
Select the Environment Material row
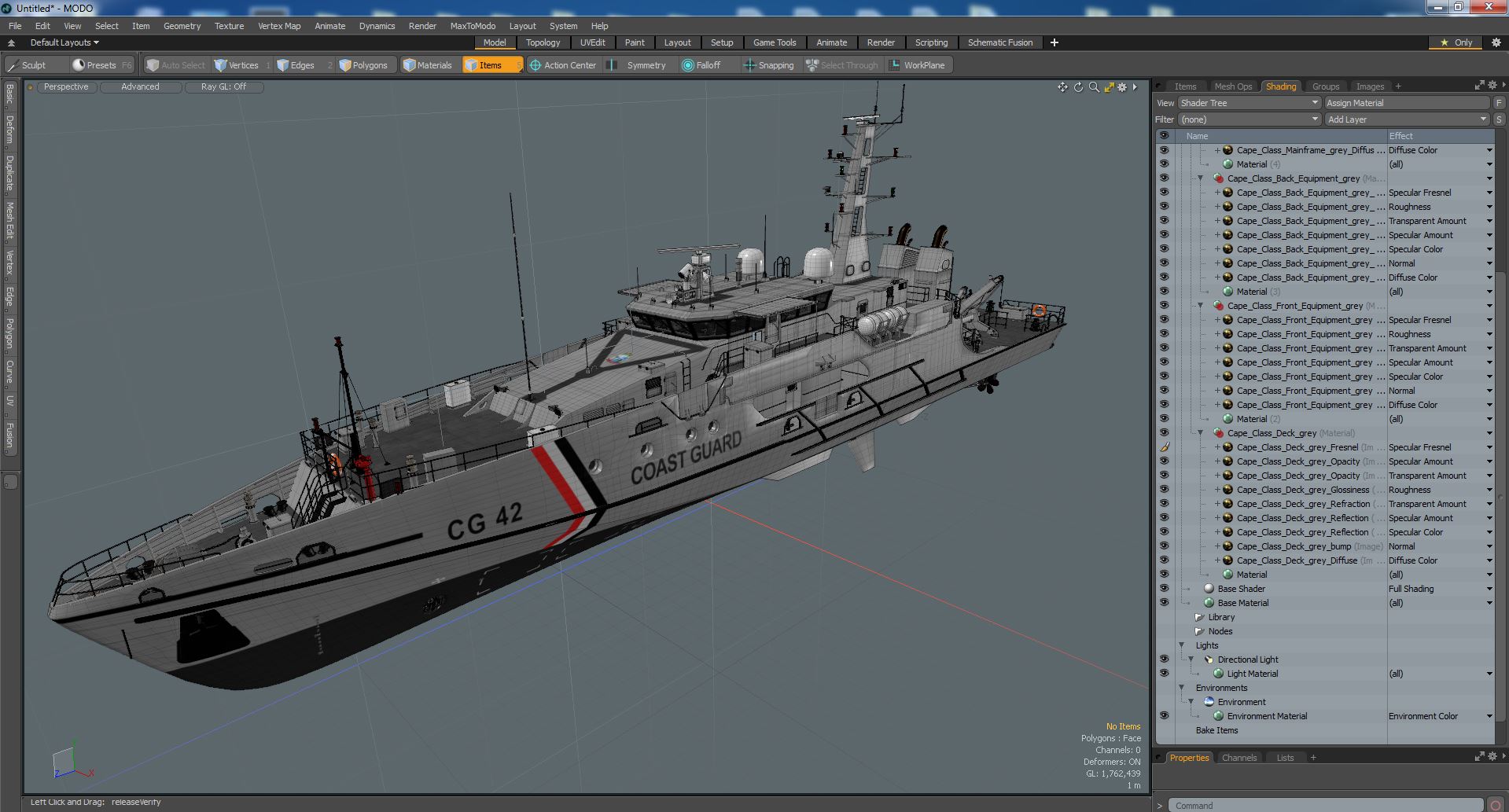(1325, 716)
